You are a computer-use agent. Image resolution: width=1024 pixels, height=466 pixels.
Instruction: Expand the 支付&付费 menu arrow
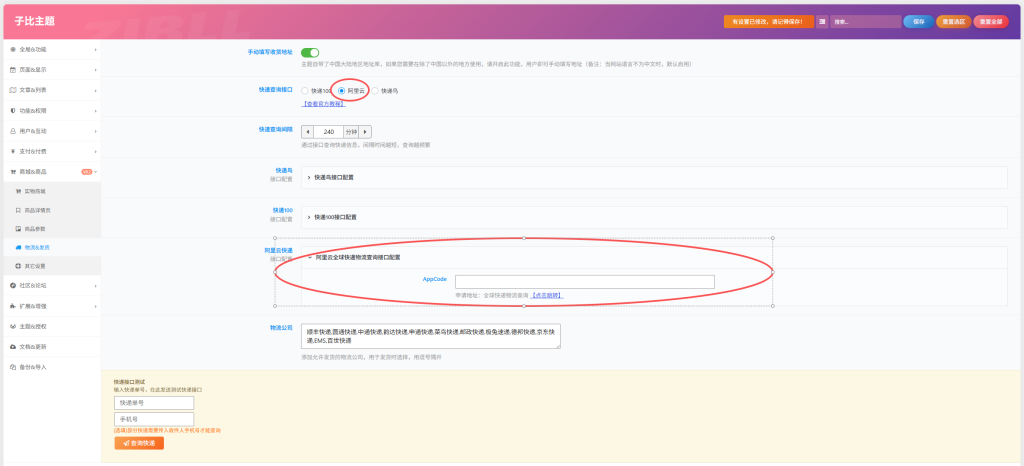click(95, 151)
